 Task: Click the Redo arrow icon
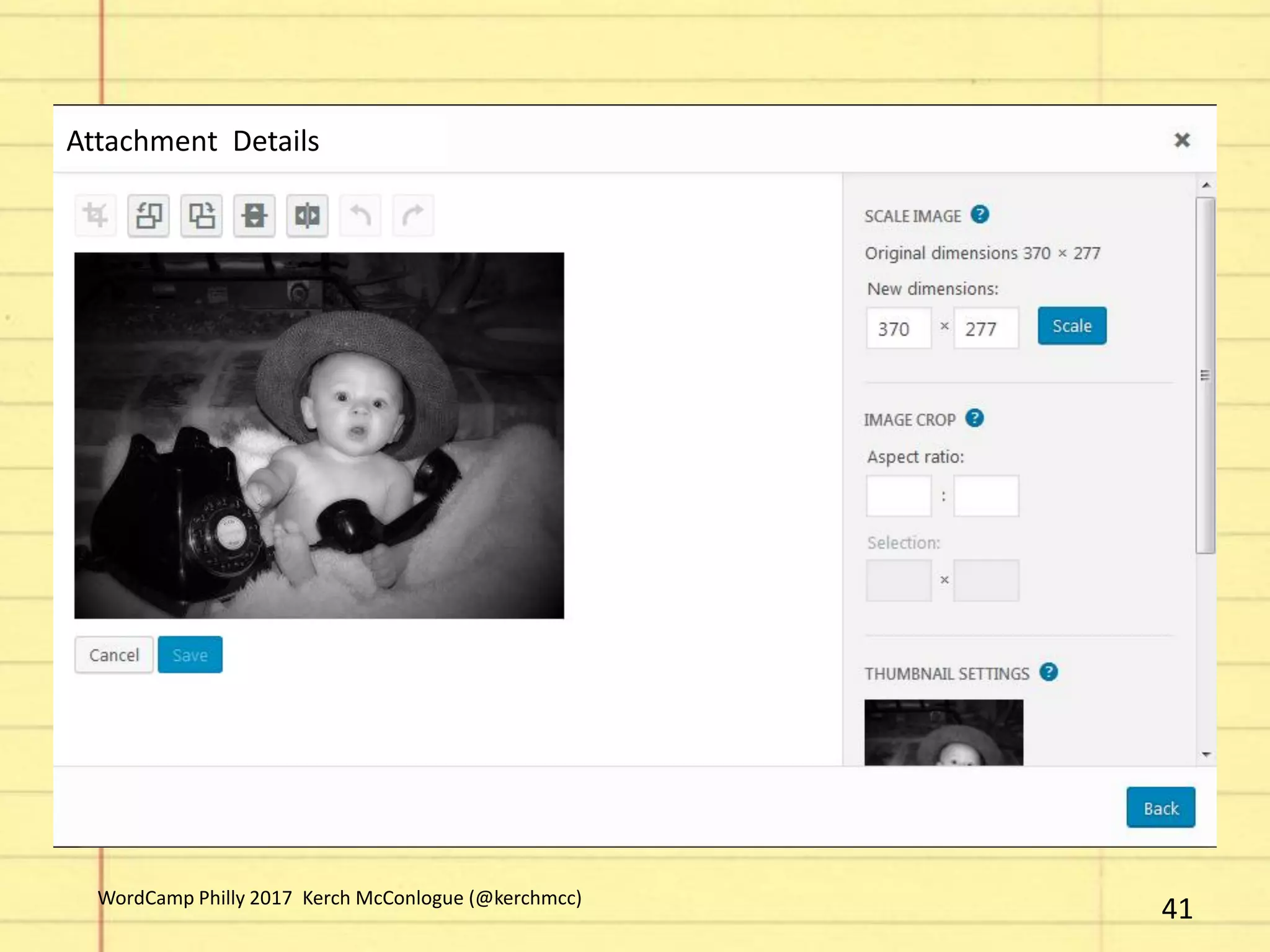click(413, 216)
